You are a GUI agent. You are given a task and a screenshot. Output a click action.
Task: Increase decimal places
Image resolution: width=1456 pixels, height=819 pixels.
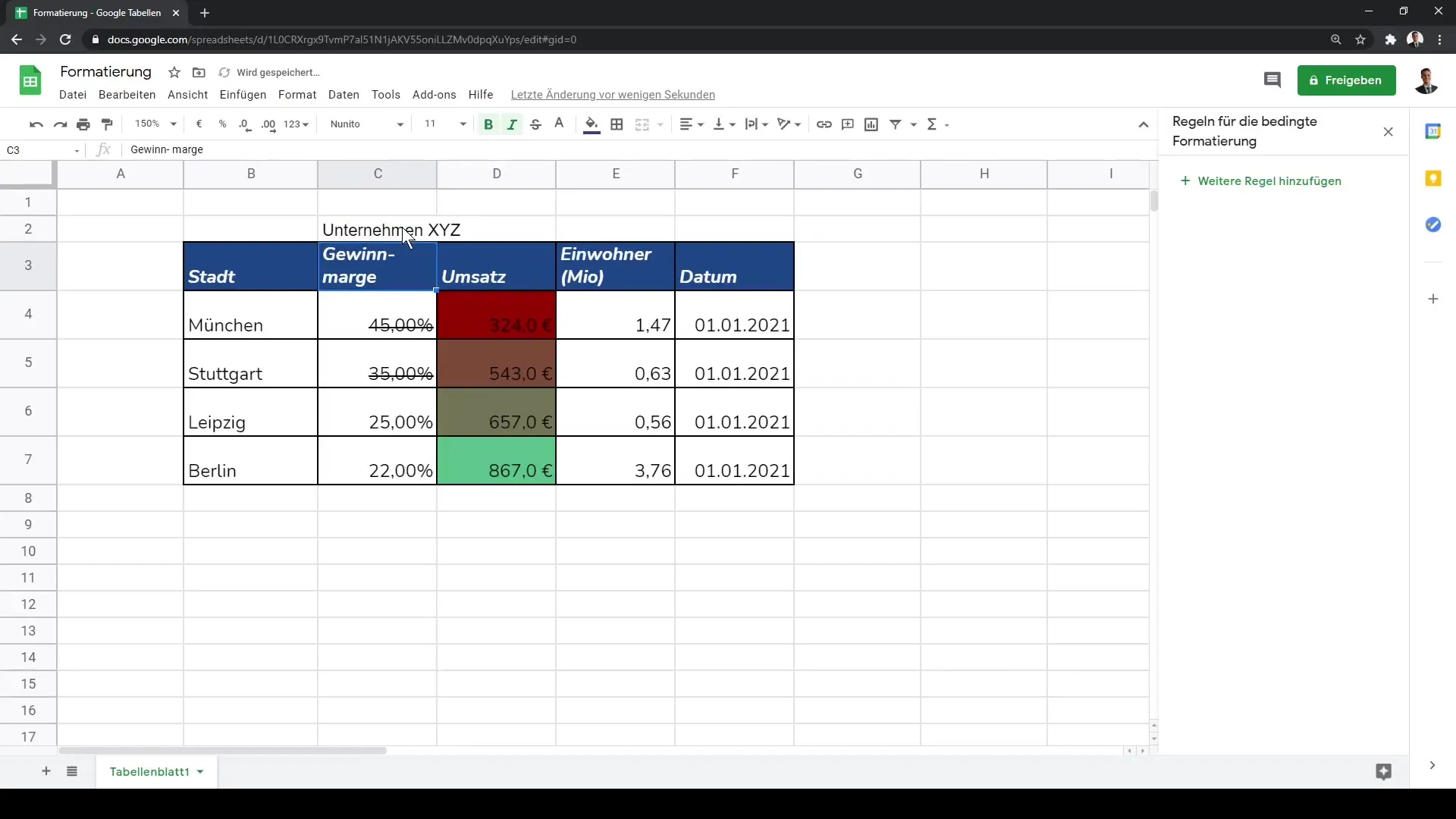[268, 124]
